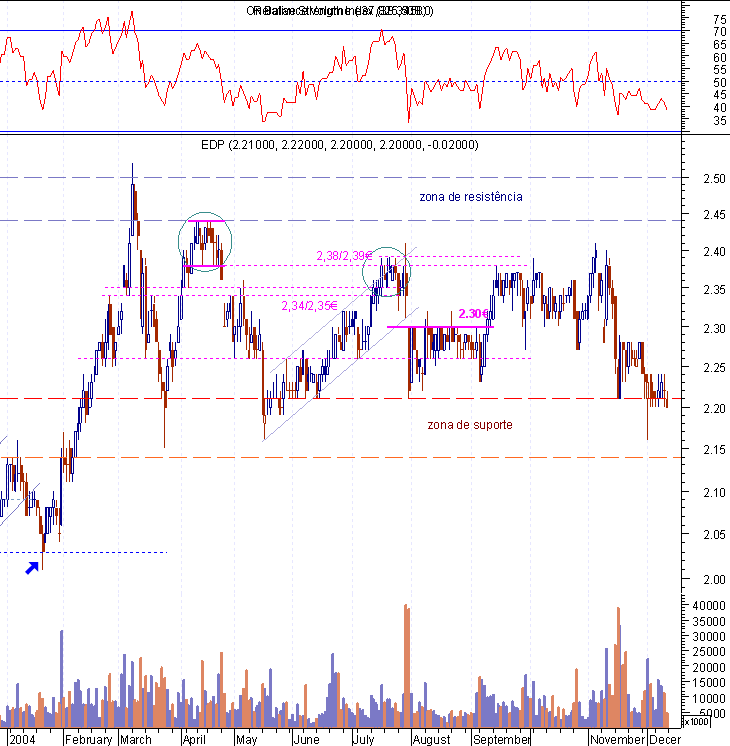
Task: Click the 'May' month label on time axis
Action: click(x=247, y=739)
